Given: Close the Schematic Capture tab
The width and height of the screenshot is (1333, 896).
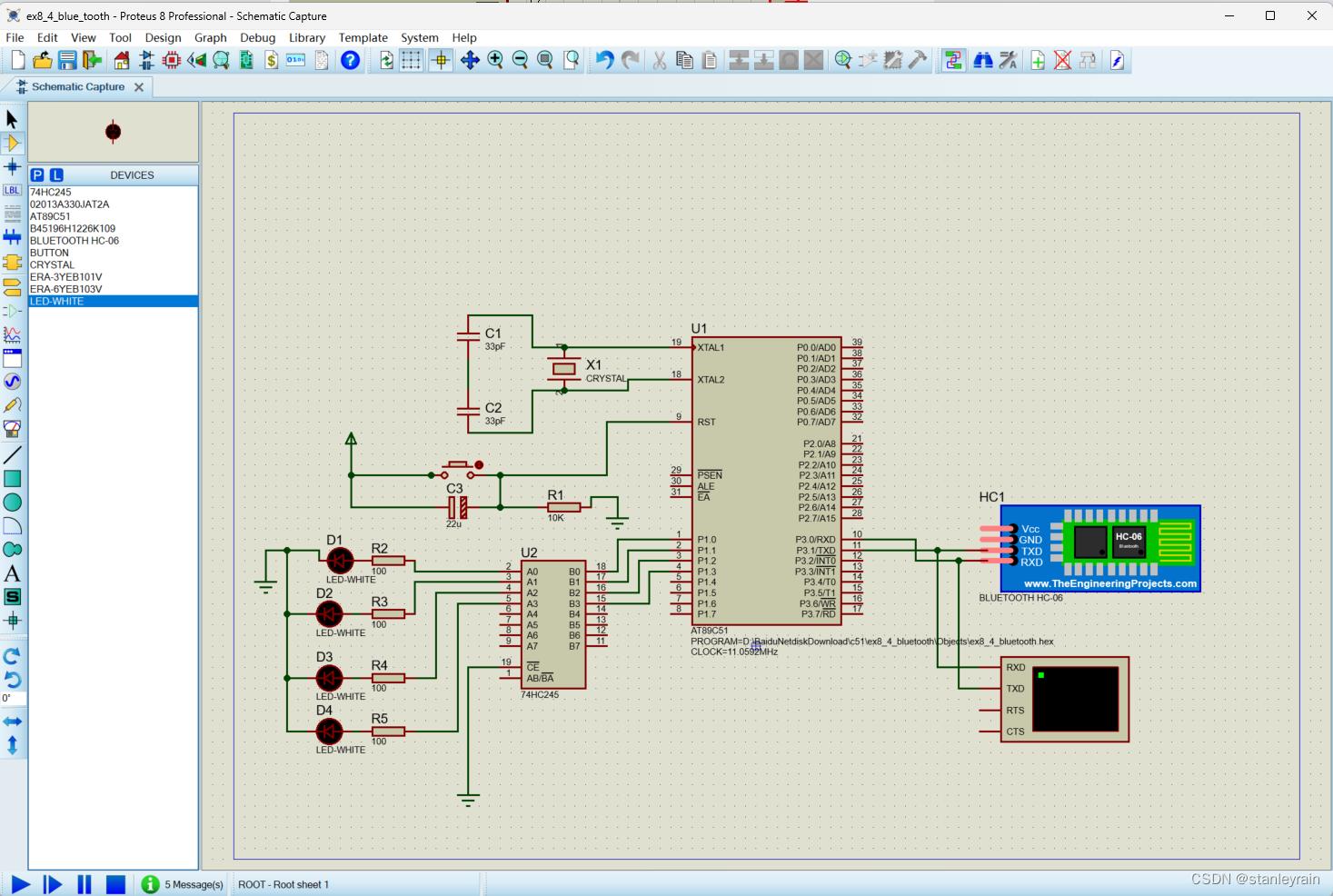Looking at the screenshot, I should point(139,87).
